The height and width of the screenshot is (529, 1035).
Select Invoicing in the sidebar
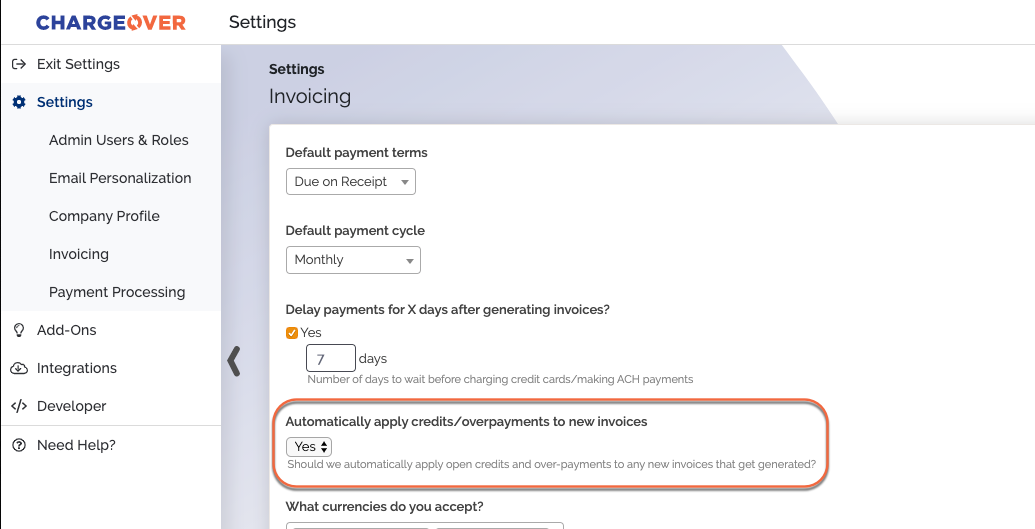(x=79, y=254)
